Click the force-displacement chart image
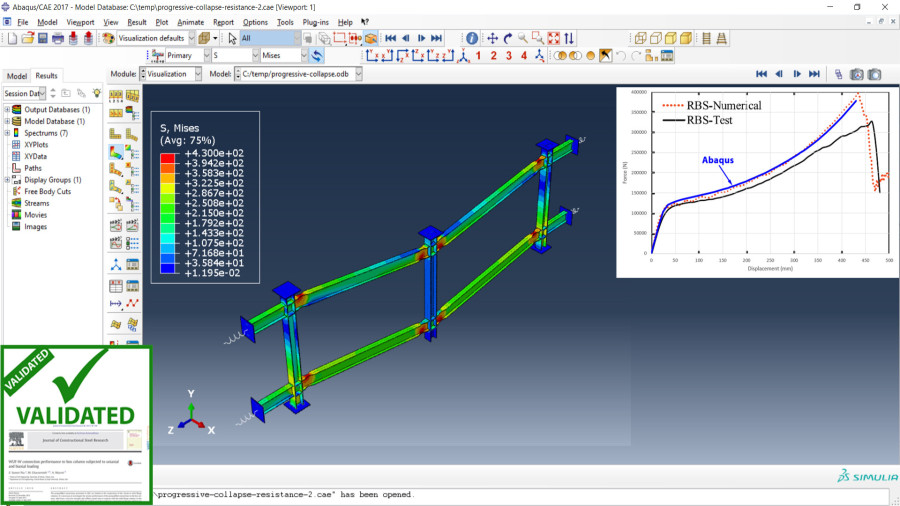Viewport: 900px width, 506px height. (757, 182)
